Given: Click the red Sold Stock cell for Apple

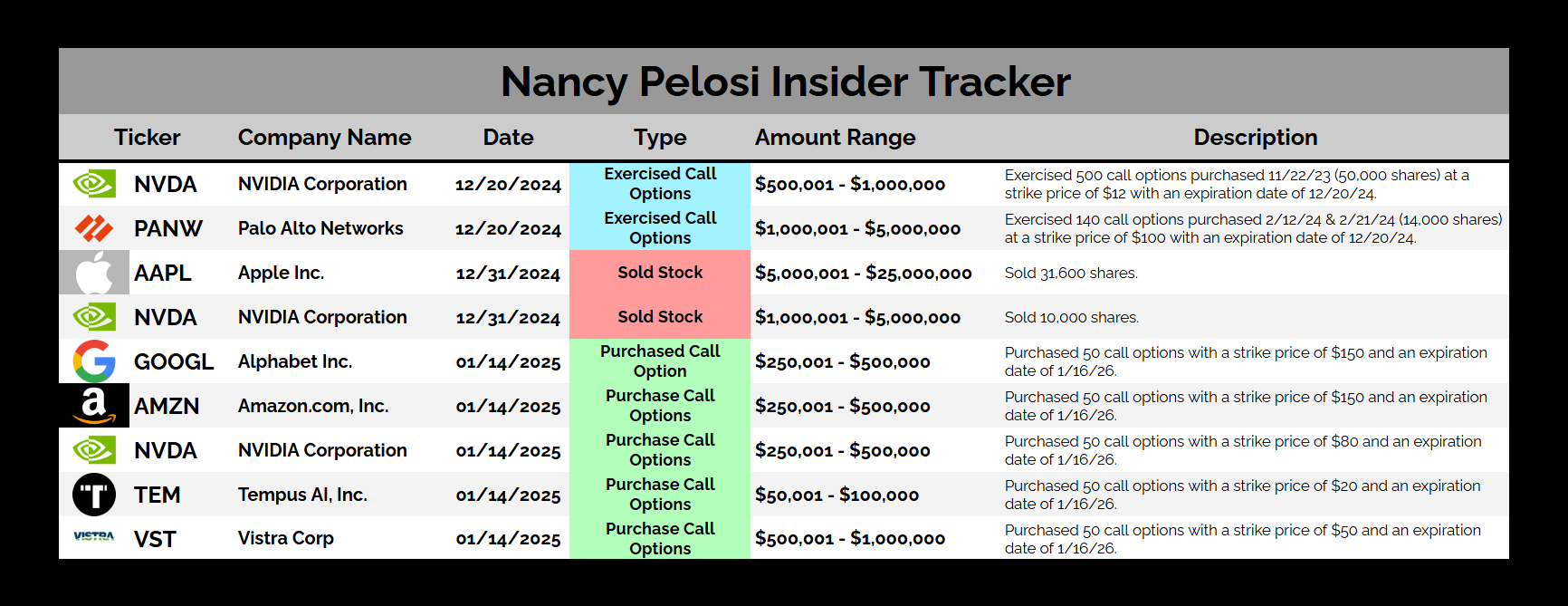Looking at the screenshot, I should coord(660,273).
